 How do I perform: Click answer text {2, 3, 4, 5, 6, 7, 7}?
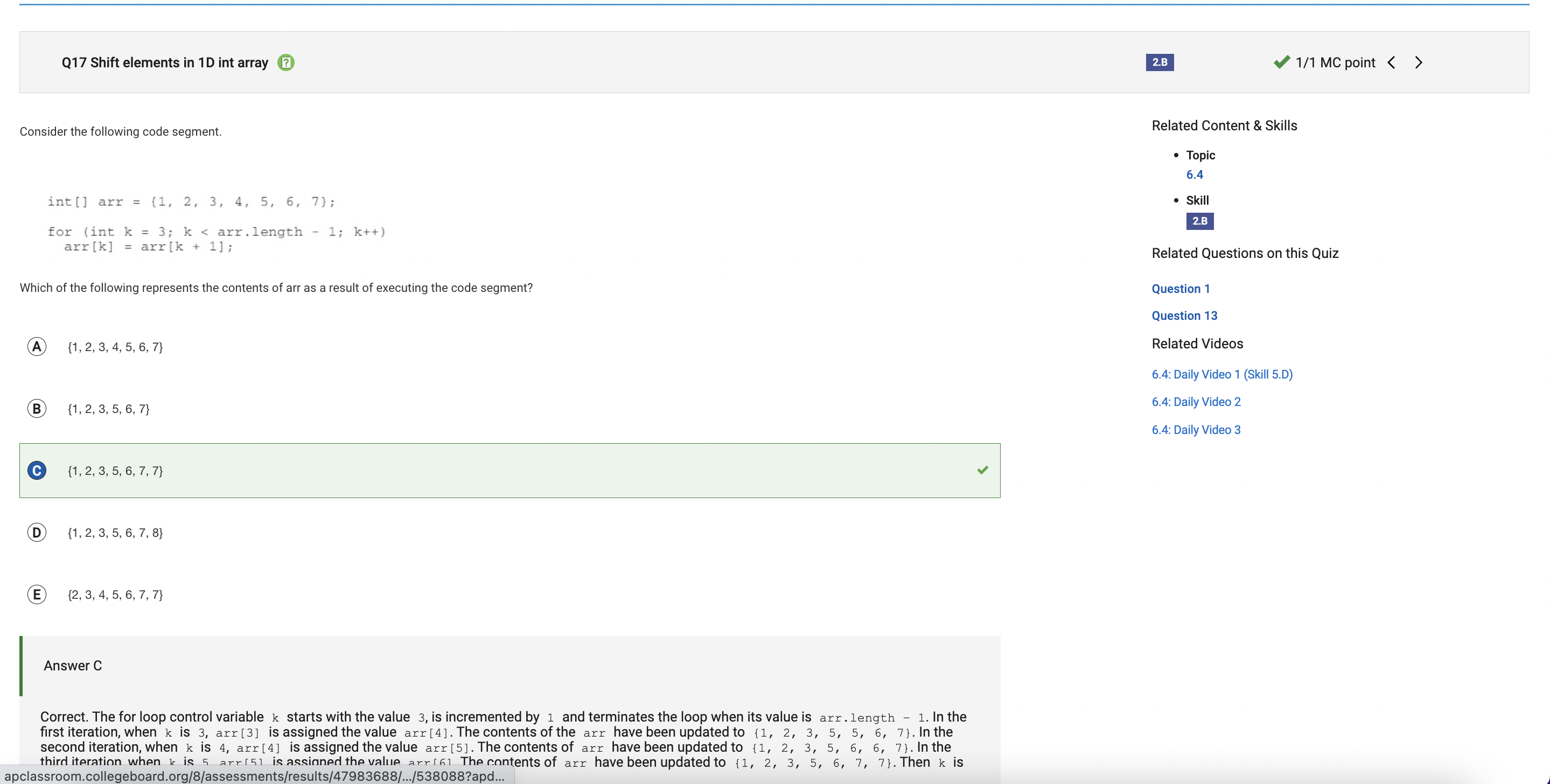pos(116,594)
